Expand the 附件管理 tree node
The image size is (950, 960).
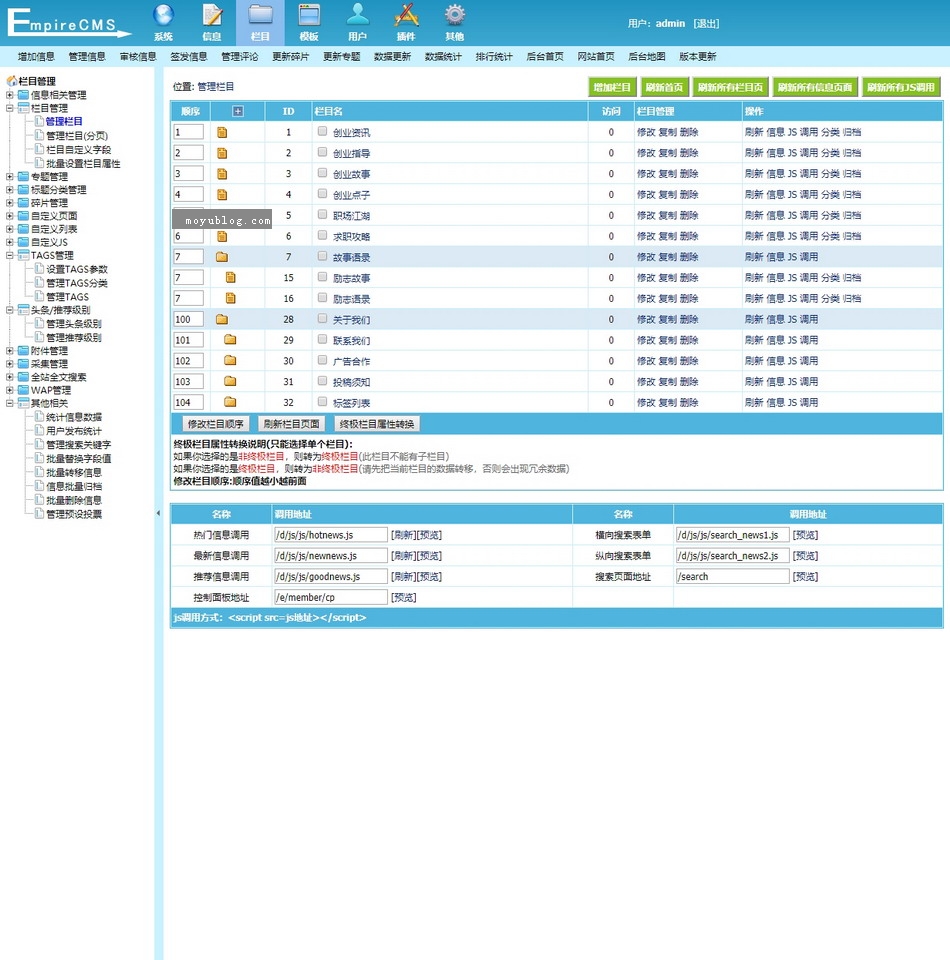click(x=10, y=351)
